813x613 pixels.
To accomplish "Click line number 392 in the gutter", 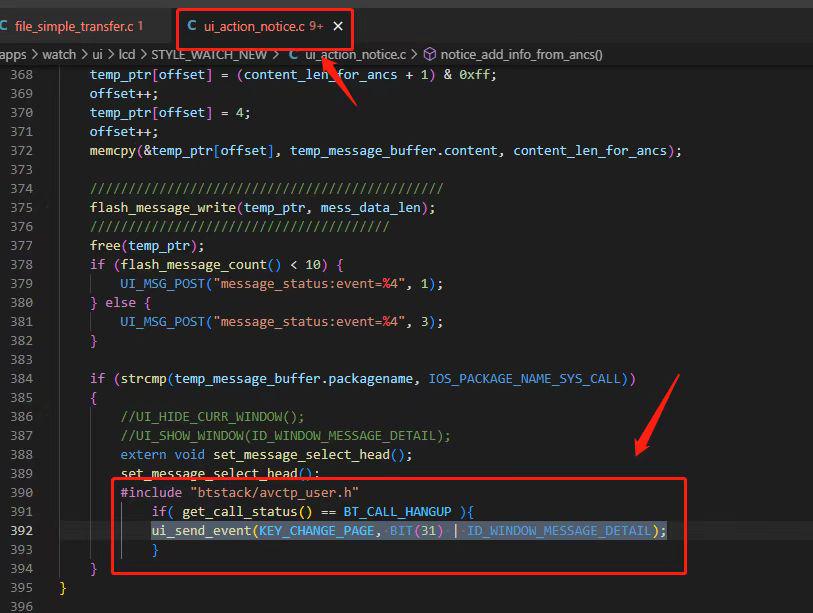I will (21, 531).
